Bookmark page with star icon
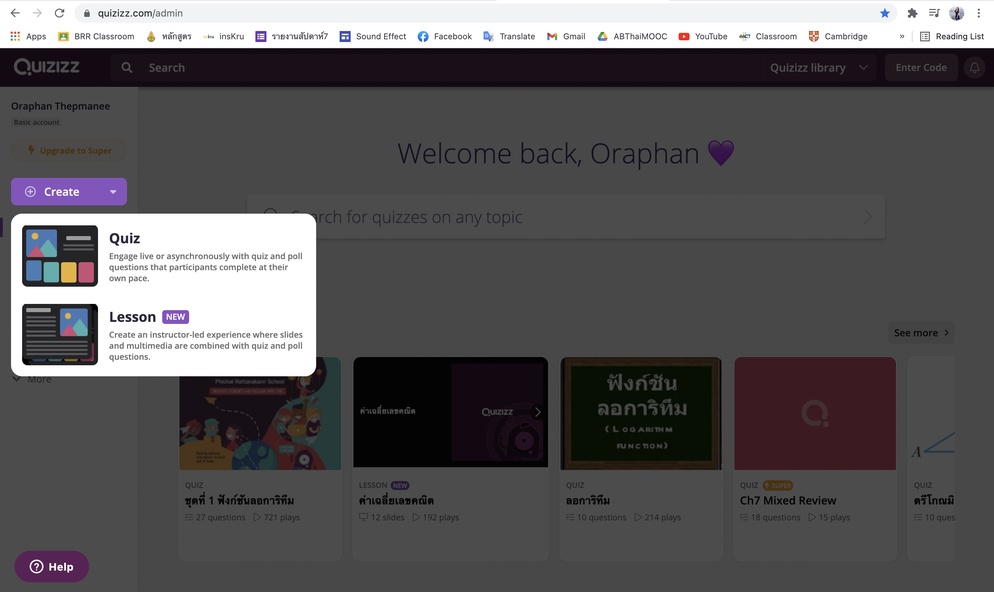Viewport: 994px width, 592px height. point(885,13)
